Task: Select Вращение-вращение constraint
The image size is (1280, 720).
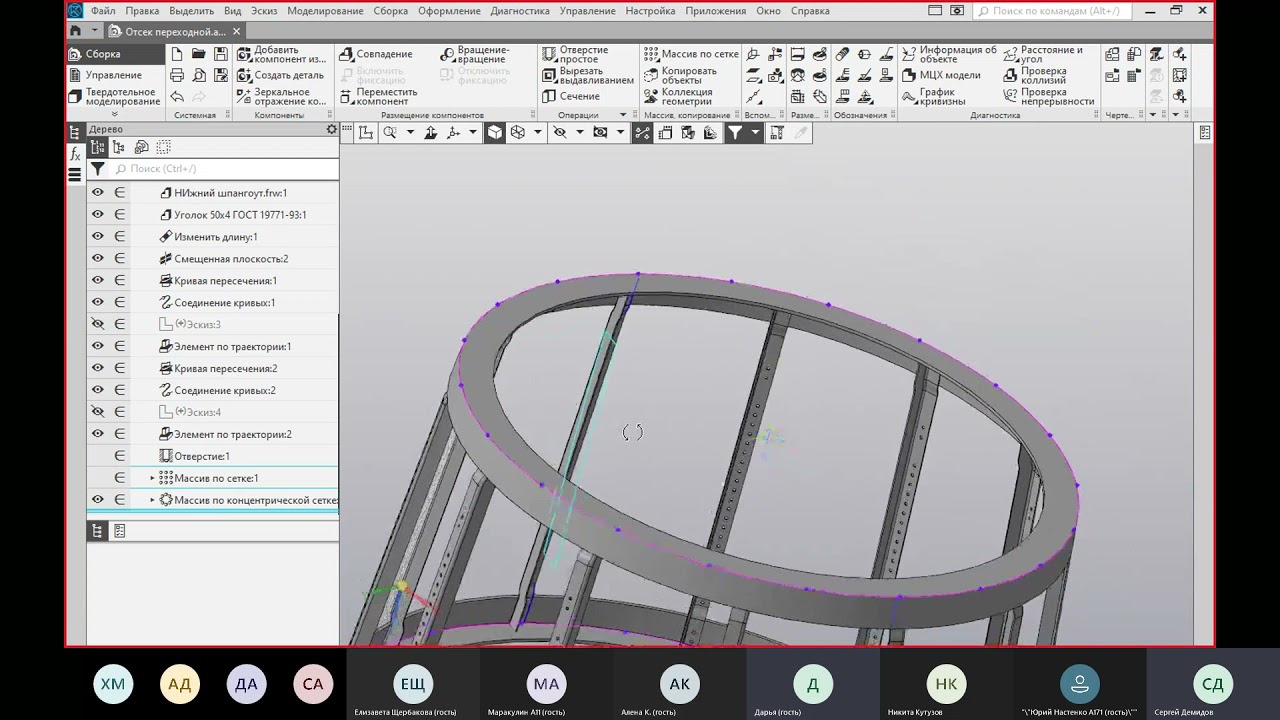Action: 474,54
